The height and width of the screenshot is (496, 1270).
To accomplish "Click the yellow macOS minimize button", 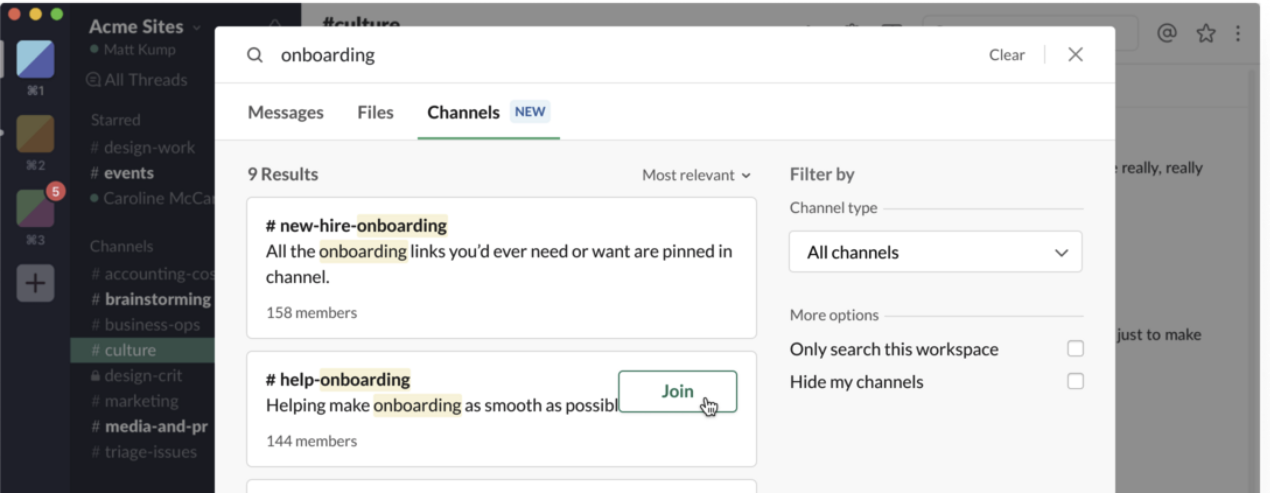I will (36, 14).
